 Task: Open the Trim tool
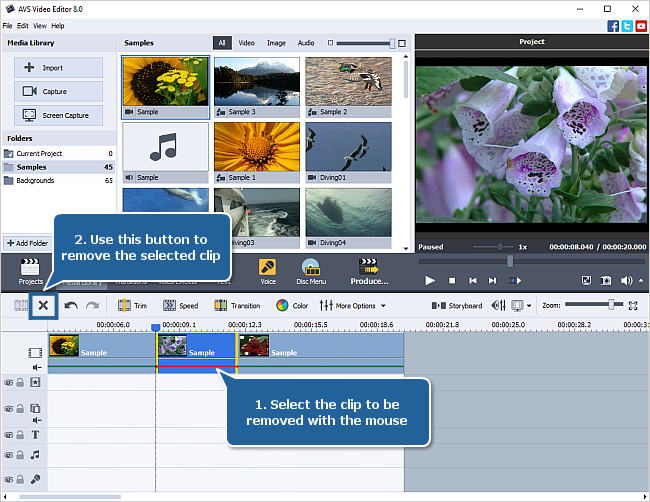[132, 305]
